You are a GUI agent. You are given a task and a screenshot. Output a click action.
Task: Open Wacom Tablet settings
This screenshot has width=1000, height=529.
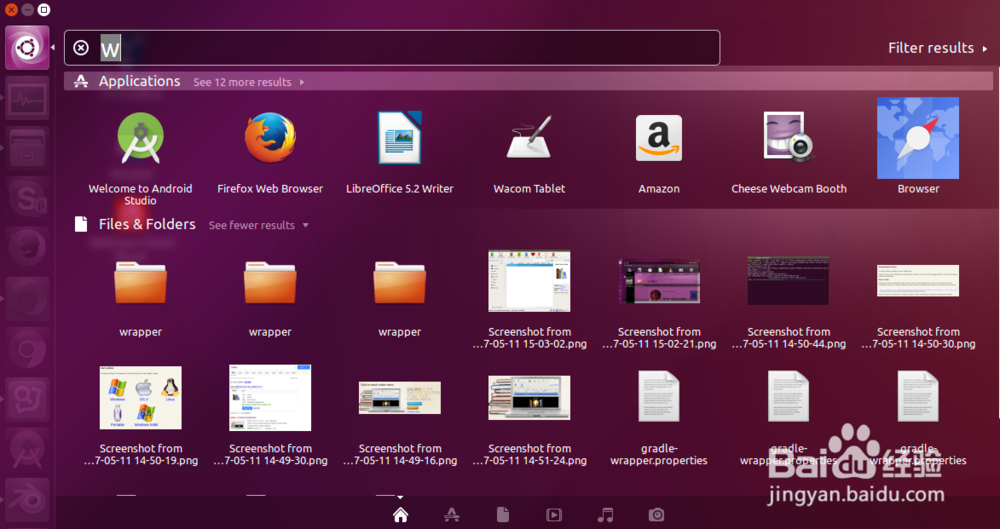click(x=529, y=153)
